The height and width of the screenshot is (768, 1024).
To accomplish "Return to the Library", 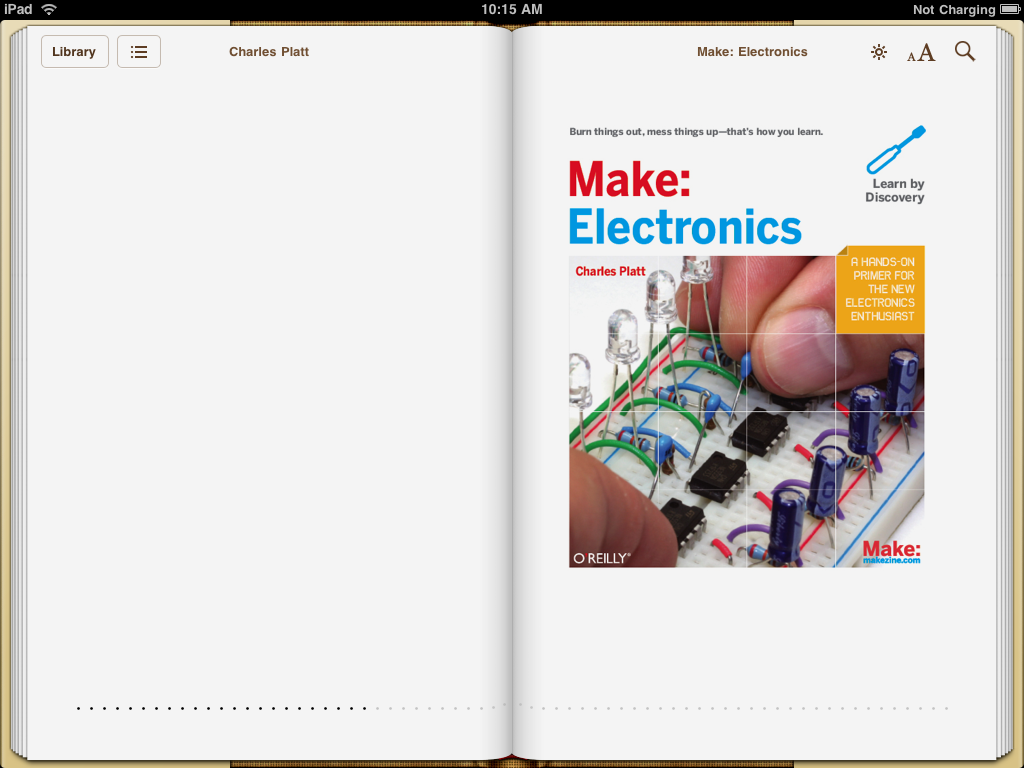I will pyautogui.click(x=74, y=52).
